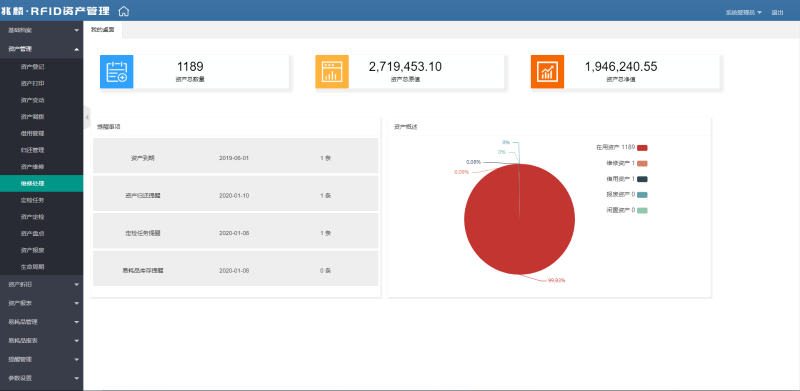
Task: Click the date 2020-01-10
Action: click(234, 196)
